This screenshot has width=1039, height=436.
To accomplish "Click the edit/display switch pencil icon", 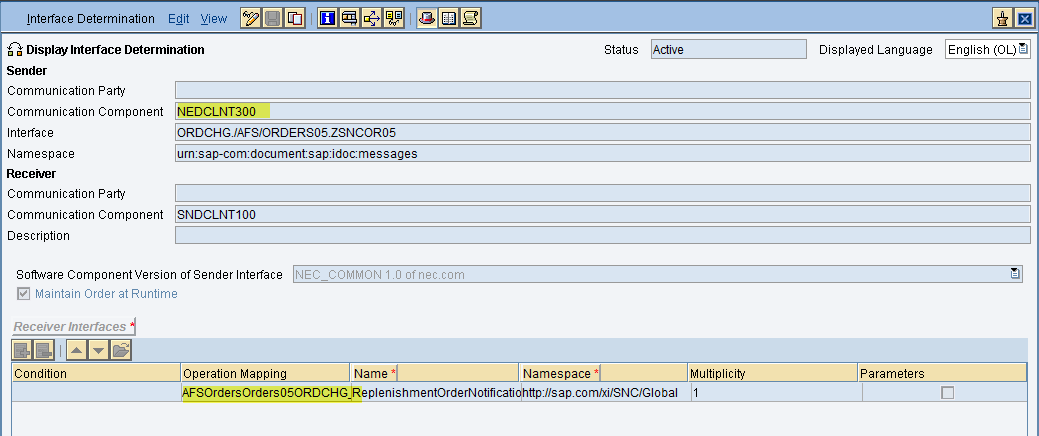I will click(x=251, y=18).
